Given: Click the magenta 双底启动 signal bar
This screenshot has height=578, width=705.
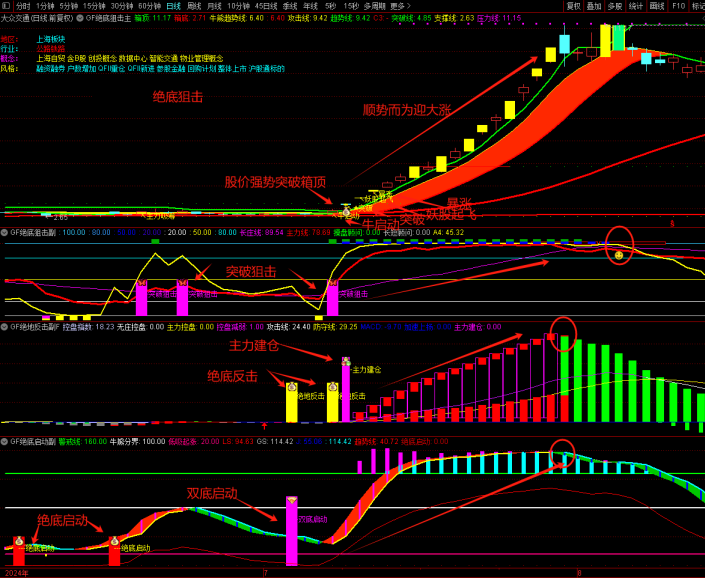Looking at the screenshot, I should click(292, 530).
